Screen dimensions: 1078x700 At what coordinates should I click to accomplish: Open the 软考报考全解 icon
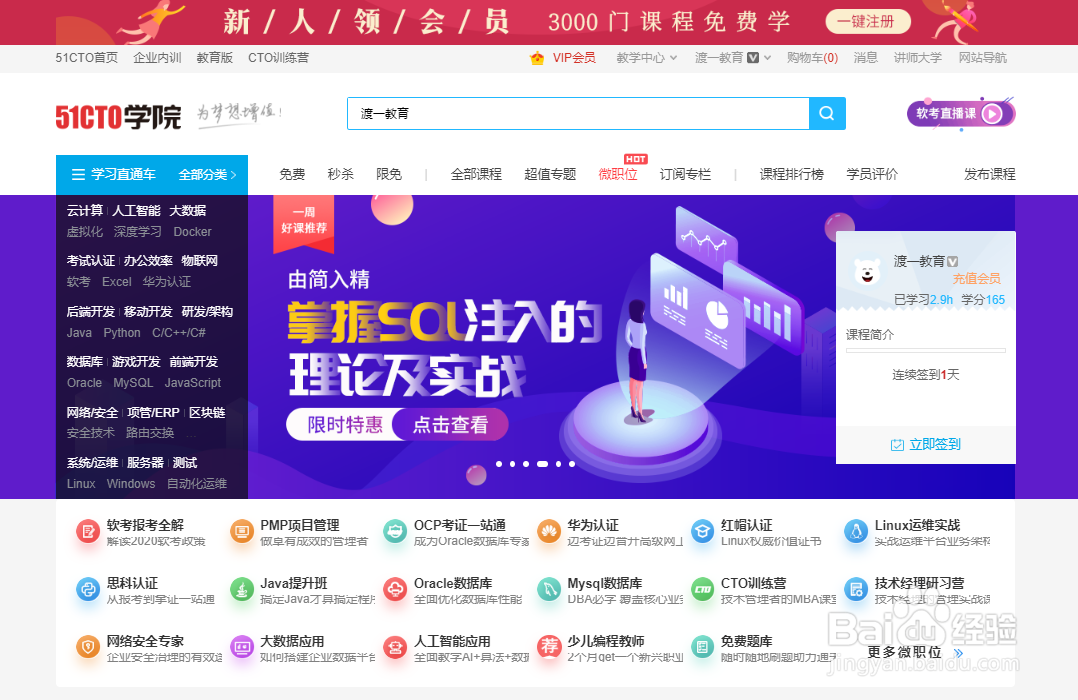(88, 532)
